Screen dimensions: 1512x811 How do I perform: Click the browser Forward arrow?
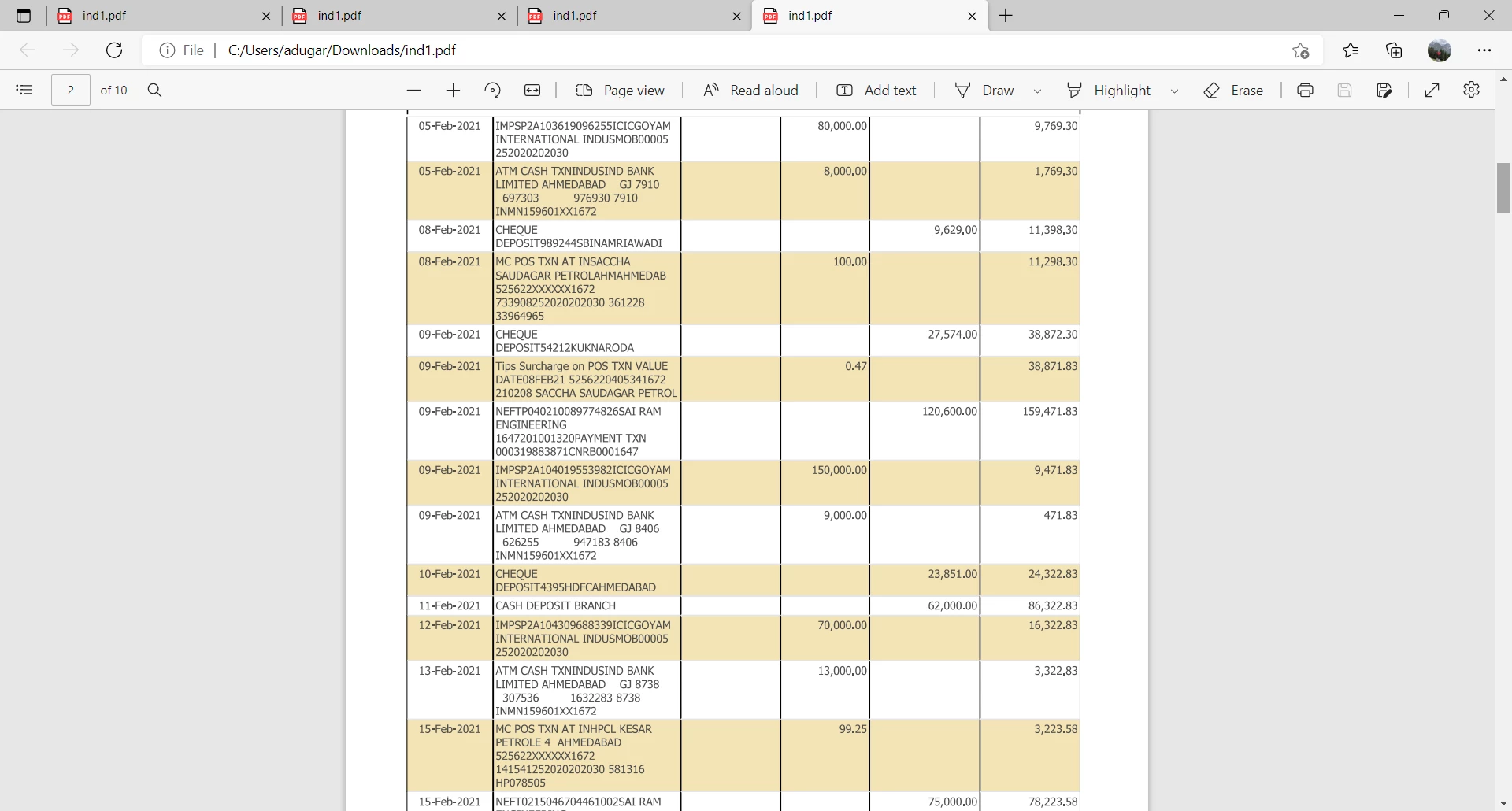point(71,50)
